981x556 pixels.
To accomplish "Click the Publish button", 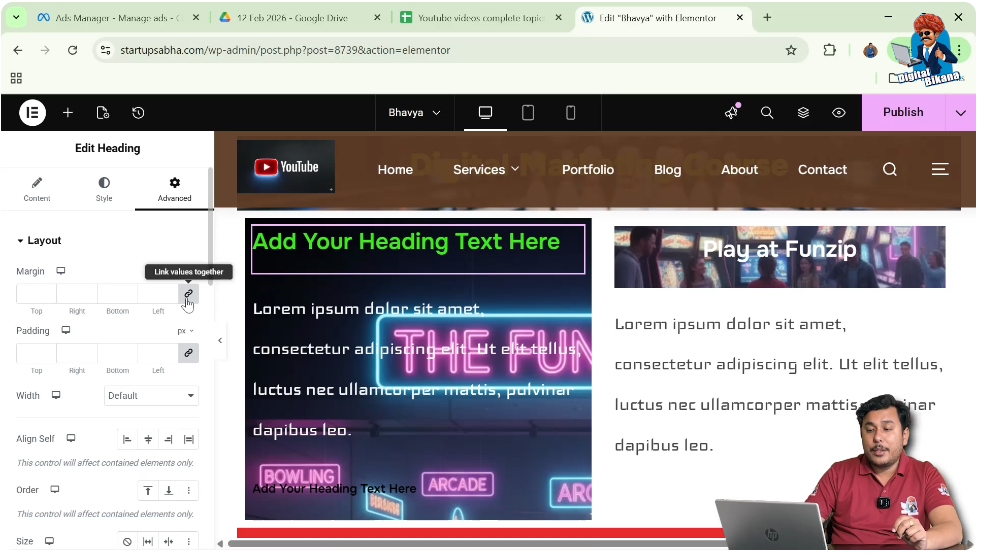I will (x=903, y=113).
